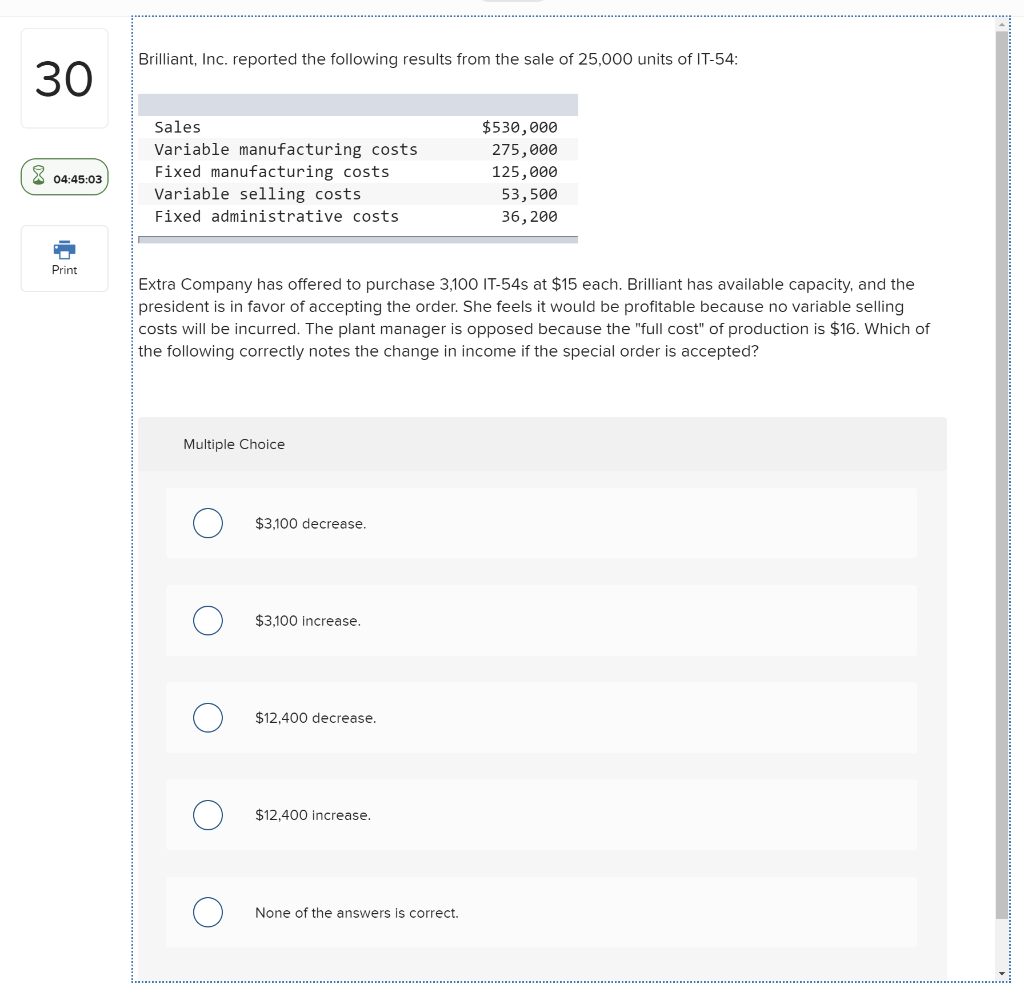Click the 275,000 table value
Screen dimensions: 1024x988
524,150
